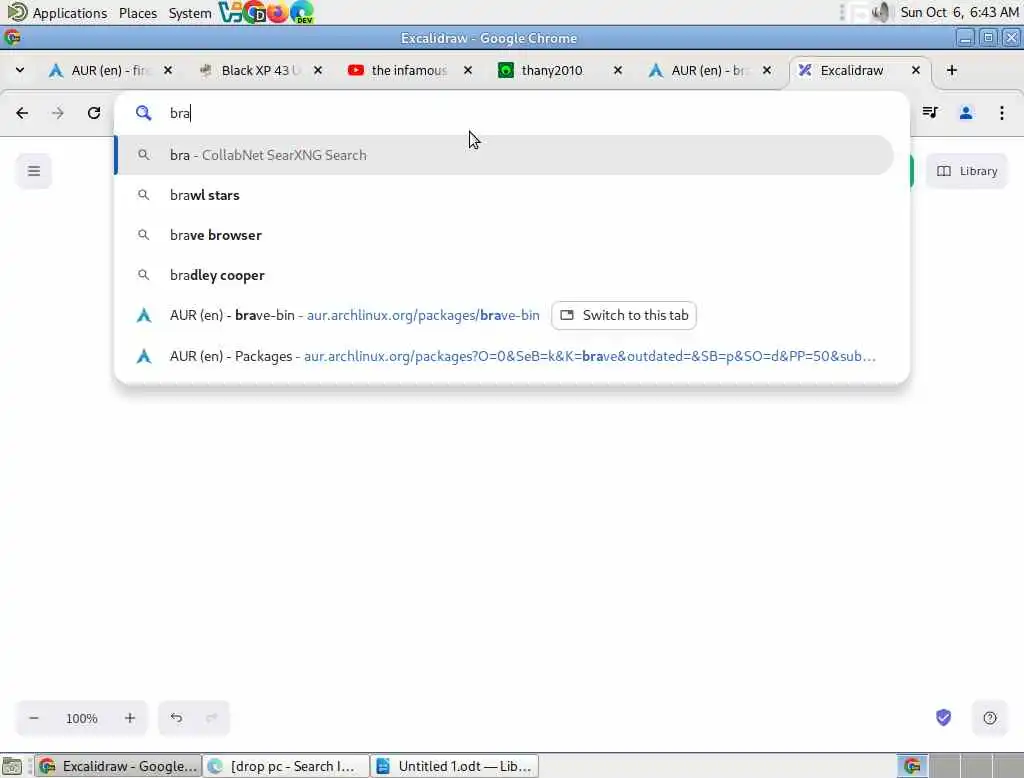Redo Excalidraw action
The height and width of the screenshot is (778, 1024).
coord(212,718)
